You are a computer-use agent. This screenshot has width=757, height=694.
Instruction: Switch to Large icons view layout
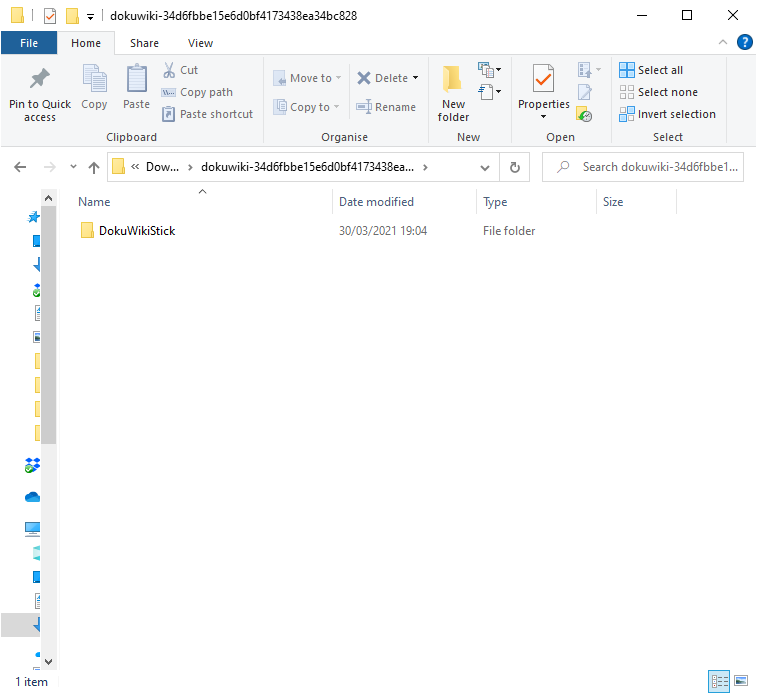[741, 681]
